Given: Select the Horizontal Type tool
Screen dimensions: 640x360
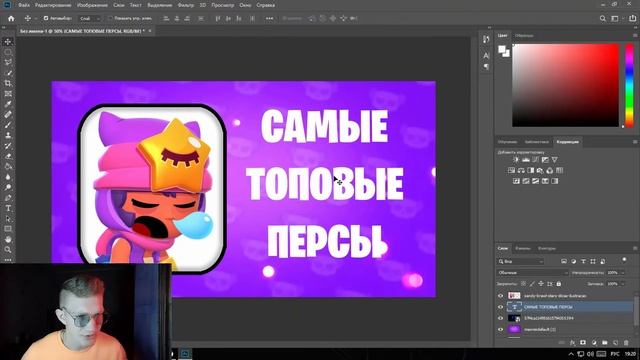Looking at the screenshot, I should click(x=8, y=208).
